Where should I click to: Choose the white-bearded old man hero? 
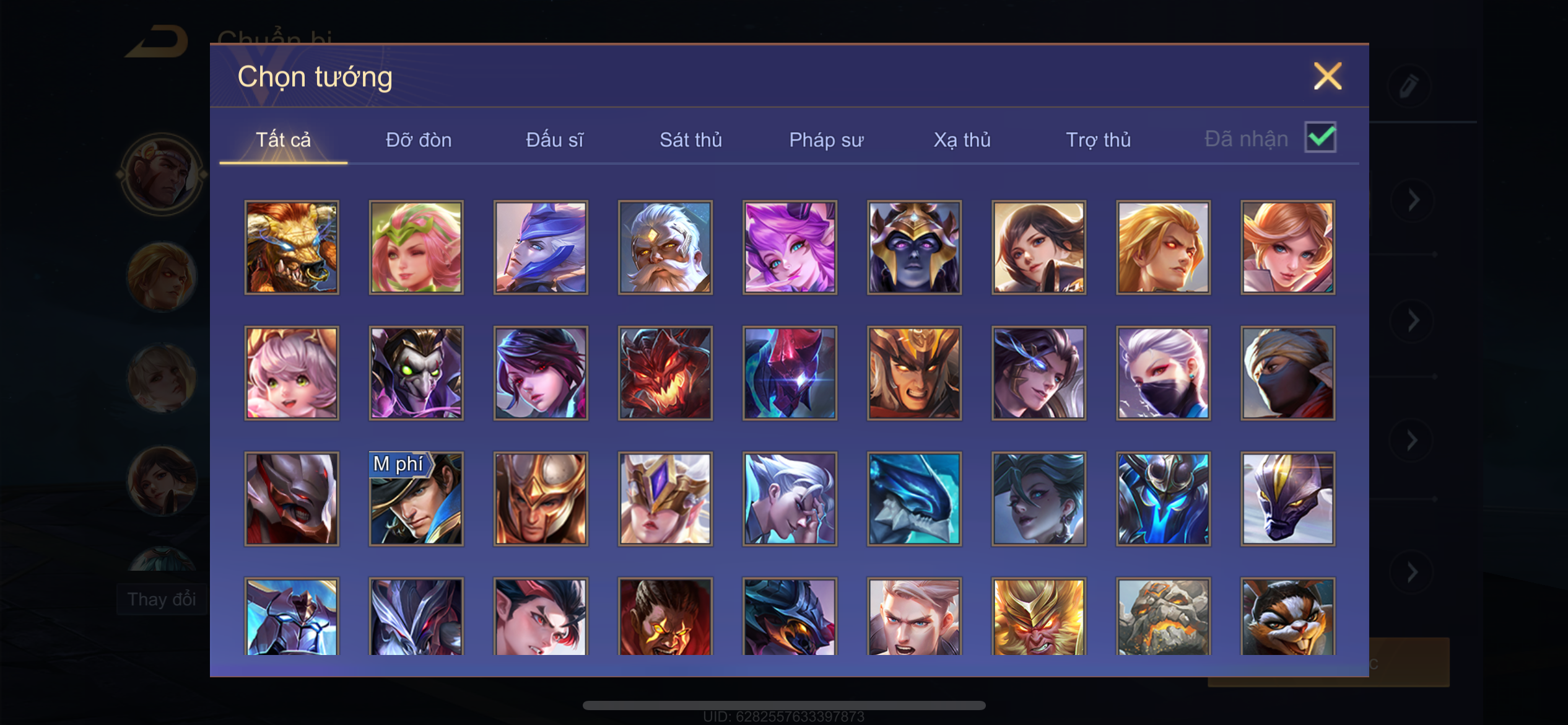pyautogui.click(x=665, y=247)
